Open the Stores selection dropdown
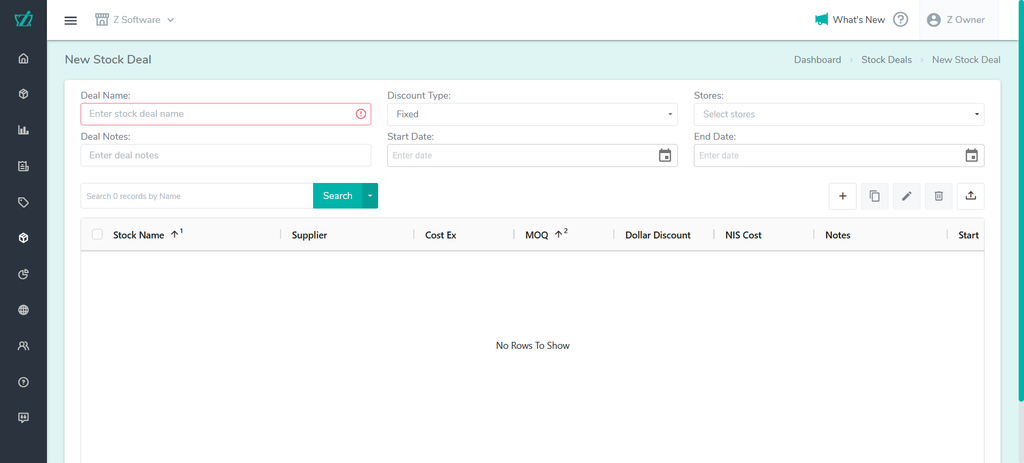The height and width of the screenshot is (463, 1024). 838,114
